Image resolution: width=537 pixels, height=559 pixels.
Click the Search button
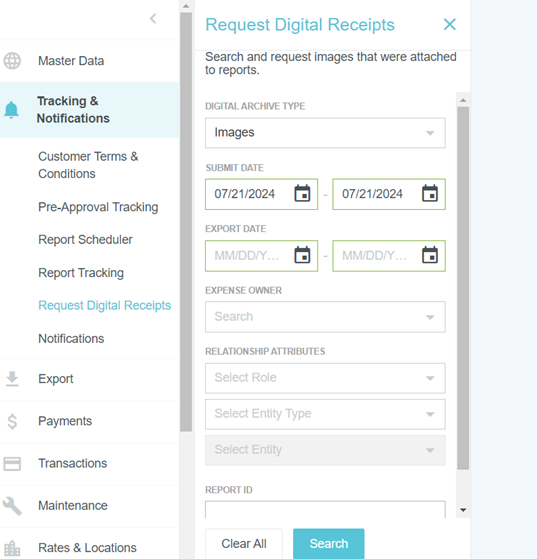point(329,544)
